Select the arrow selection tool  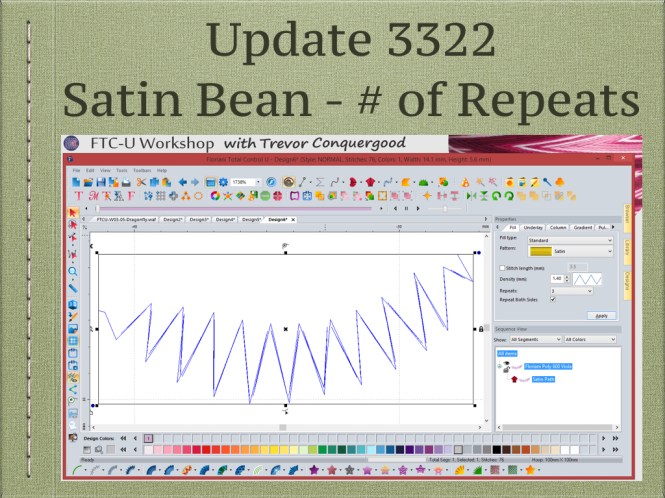[73, 212]
